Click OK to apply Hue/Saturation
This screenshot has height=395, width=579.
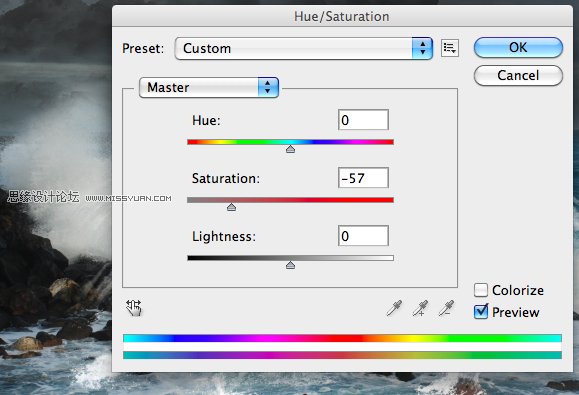(518, 47)
